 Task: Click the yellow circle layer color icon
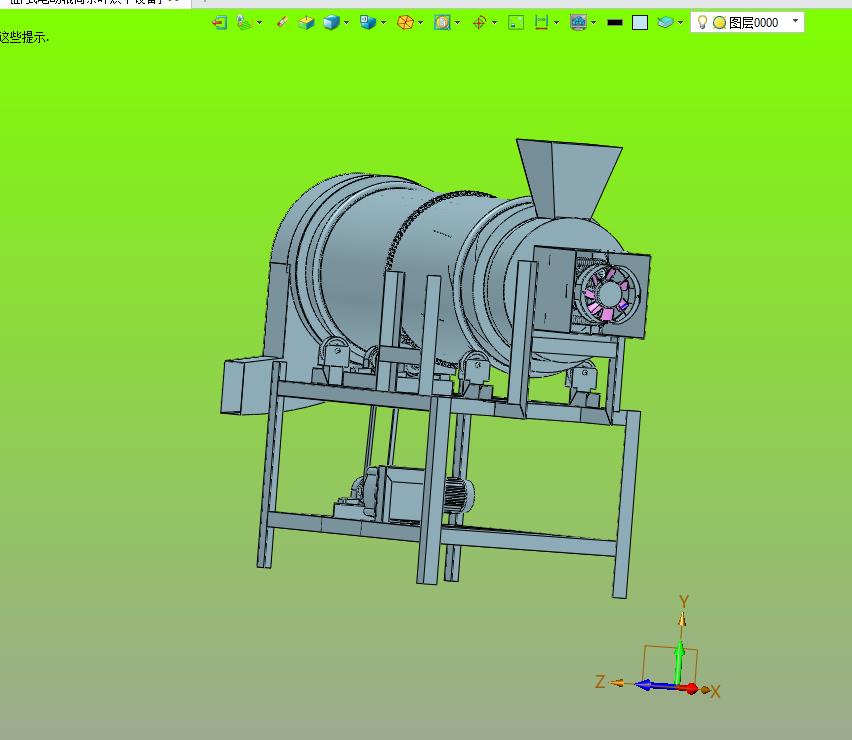tap(719, 23)
